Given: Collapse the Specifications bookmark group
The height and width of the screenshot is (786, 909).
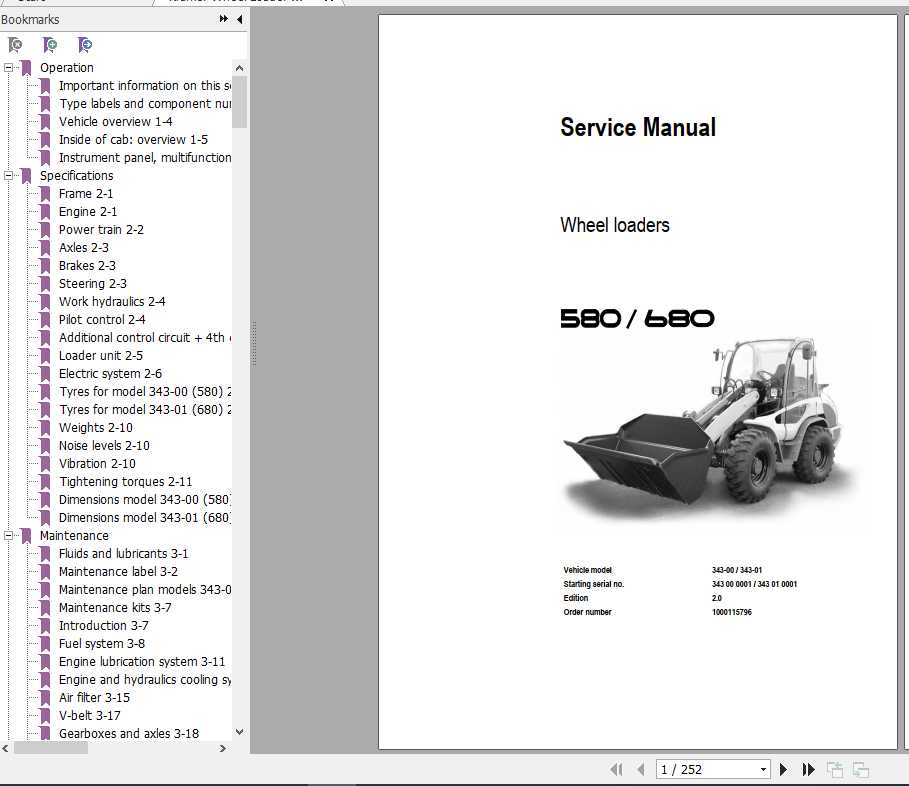Looking at the screenshot, I should coord(8,176).
